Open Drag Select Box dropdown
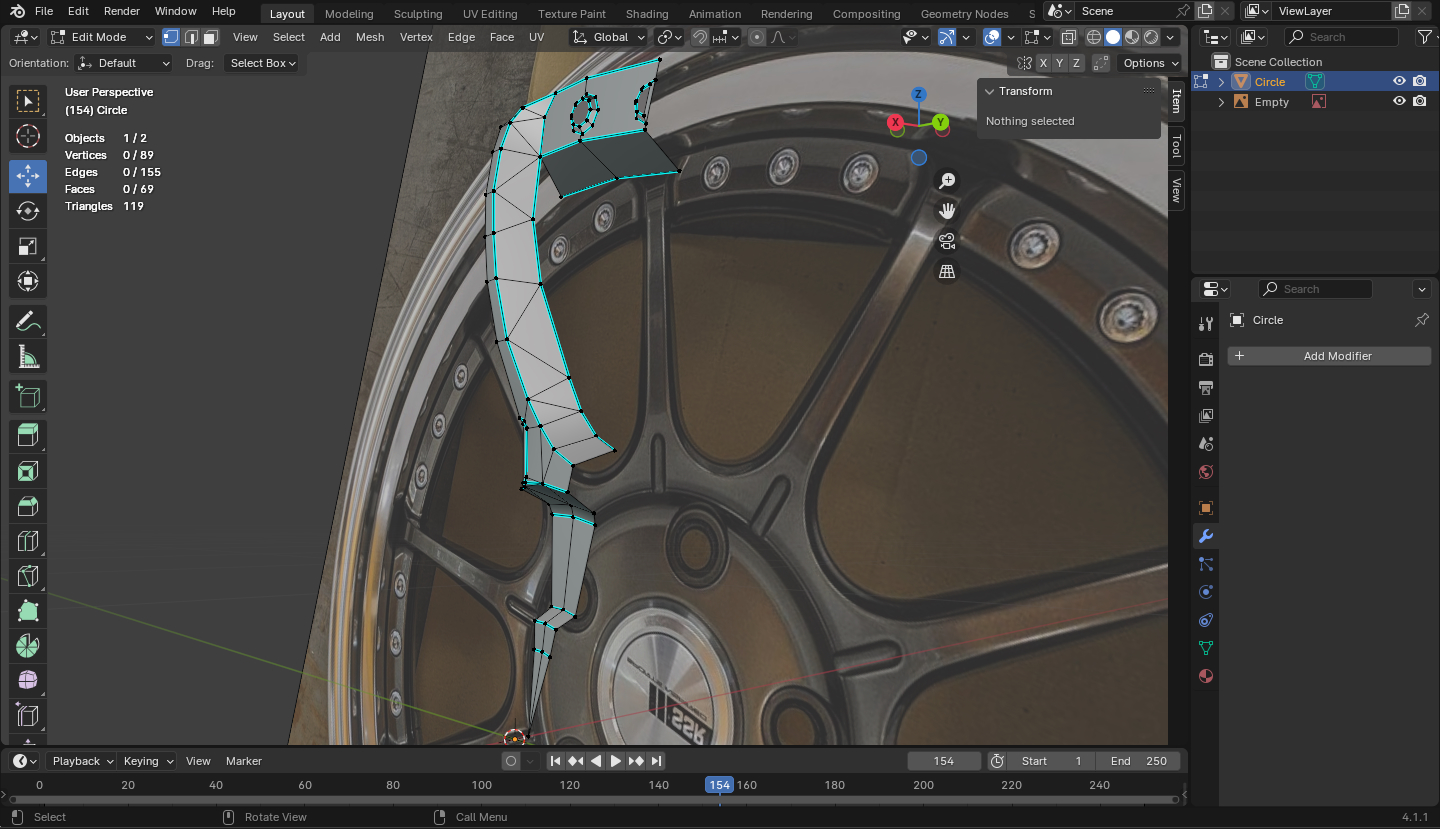 [x=262, y=63]
